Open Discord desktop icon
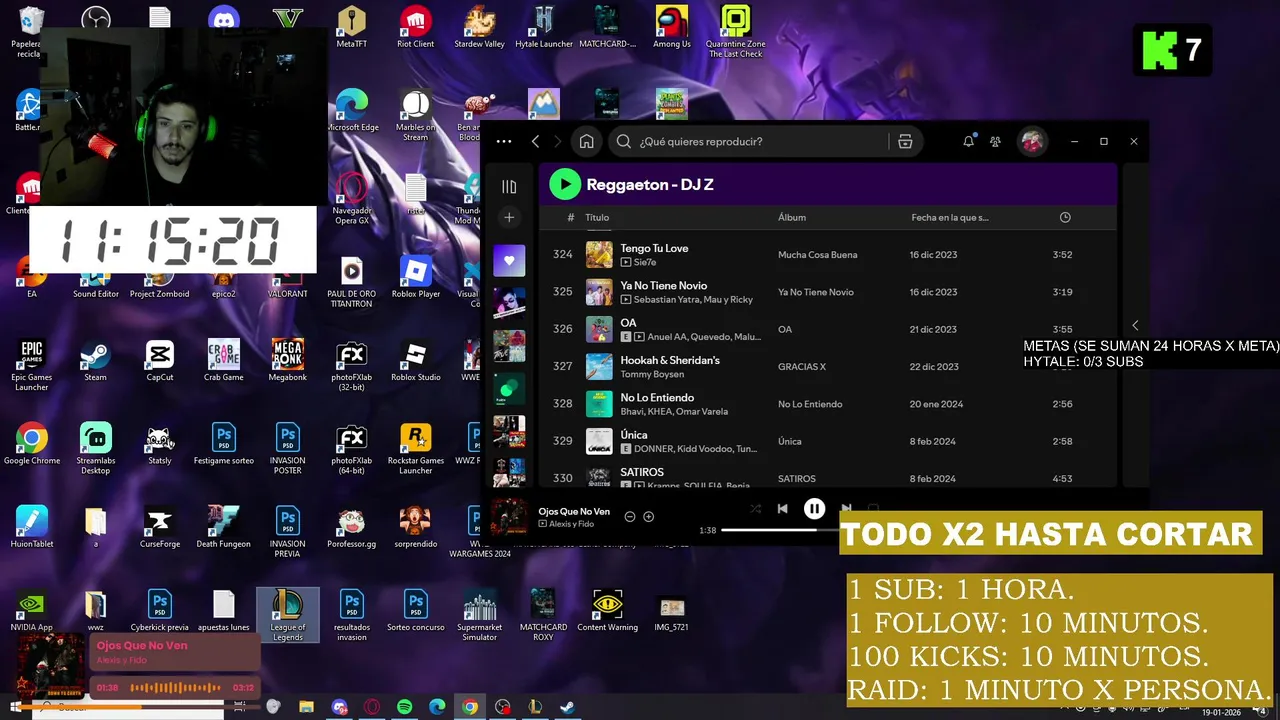This screenshot has width=1280, height=720. point(223,18)
